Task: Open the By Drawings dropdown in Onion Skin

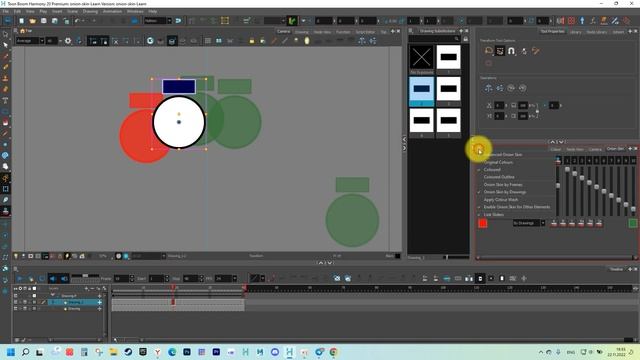Action: (529, 223)
